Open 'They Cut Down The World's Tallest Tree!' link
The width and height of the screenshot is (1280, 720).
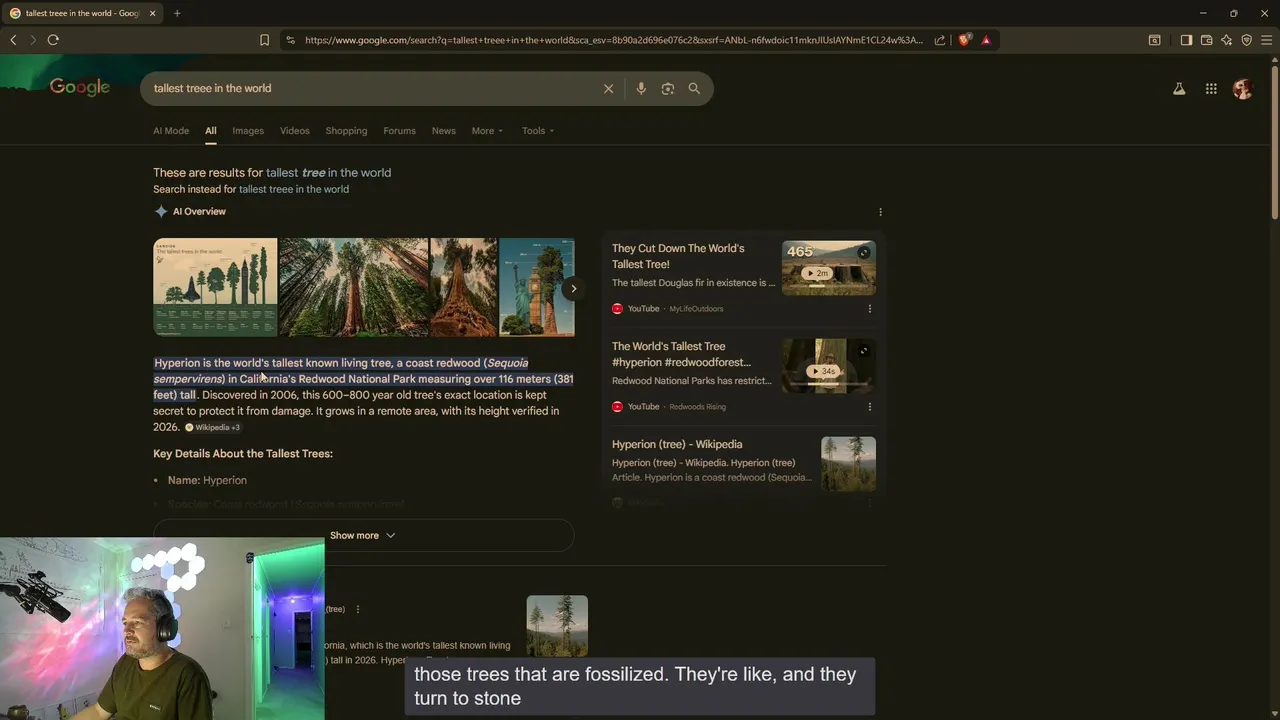click(678, 256)
